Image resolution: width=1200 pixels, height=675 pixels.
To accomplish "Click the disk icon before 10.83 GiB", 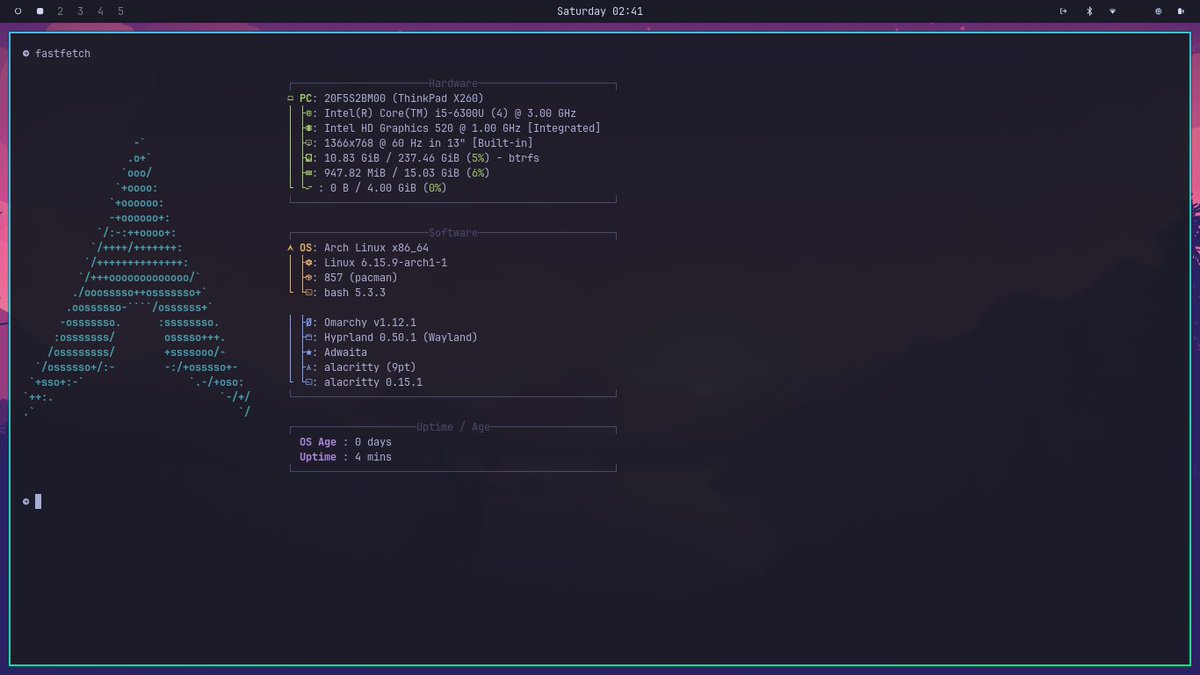I will 309,158.
